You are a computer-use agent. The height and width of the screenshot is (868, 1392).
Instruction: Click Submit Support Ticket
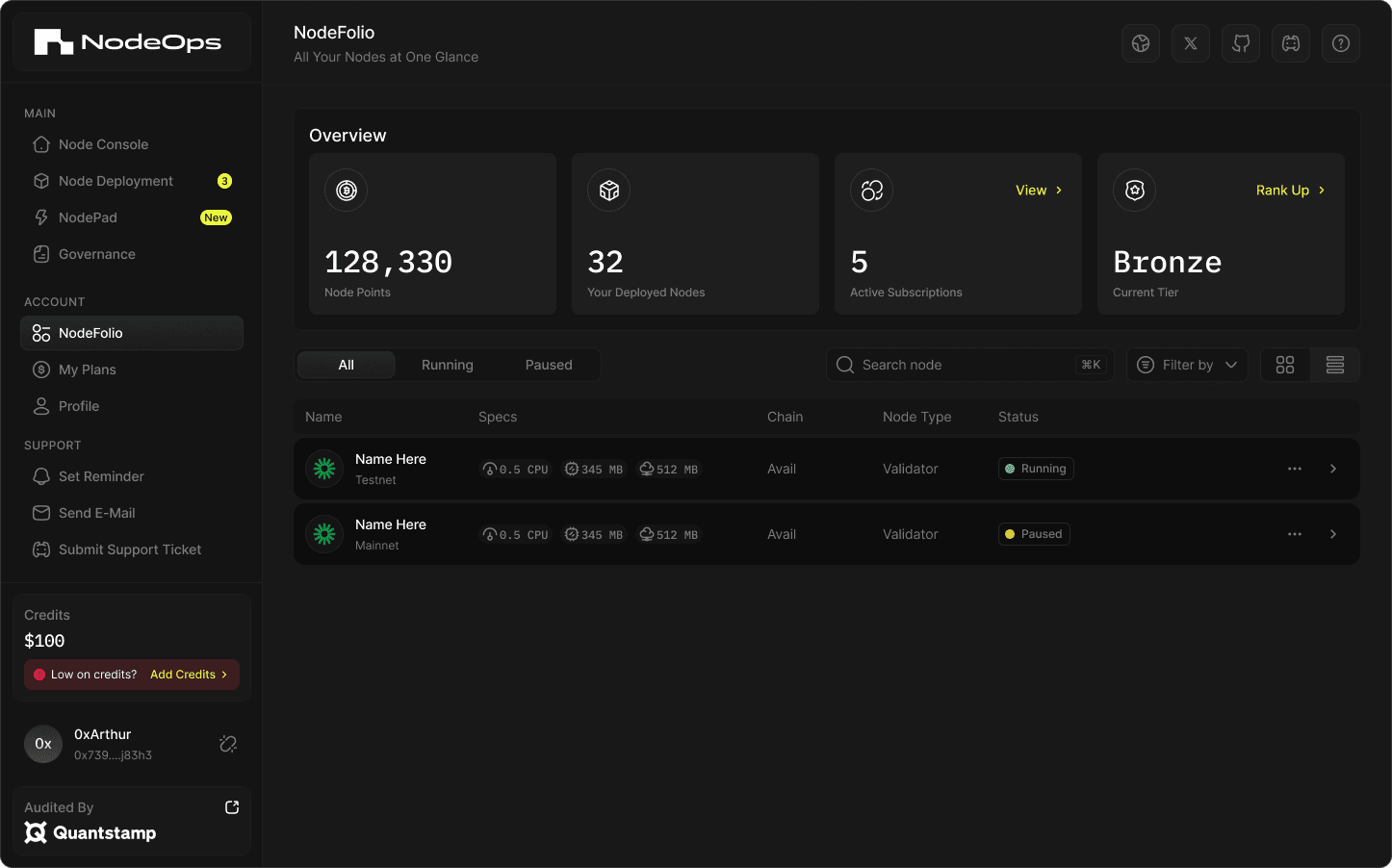click(132, 549)
